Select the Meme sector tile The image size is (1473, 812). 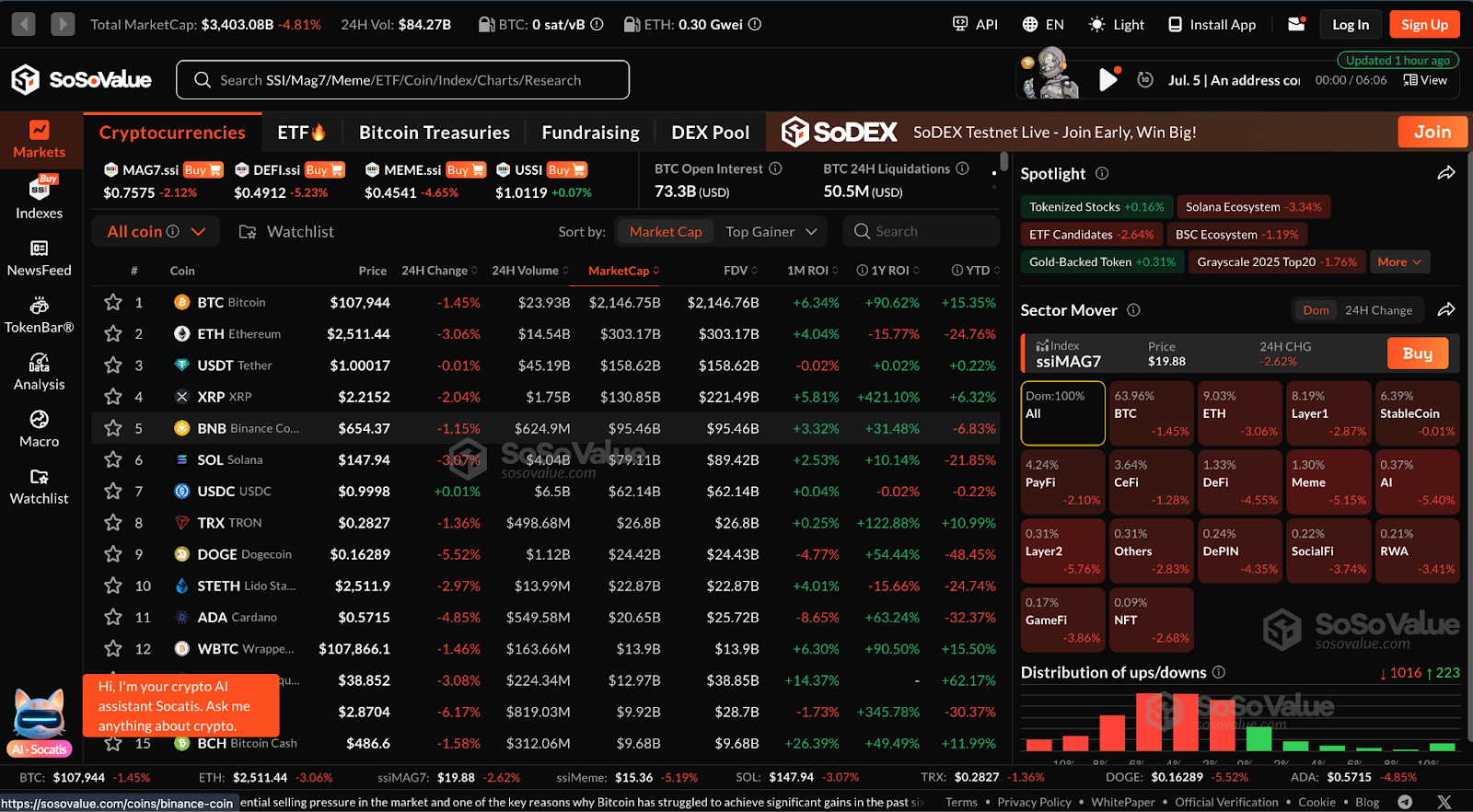[1328, 481]
